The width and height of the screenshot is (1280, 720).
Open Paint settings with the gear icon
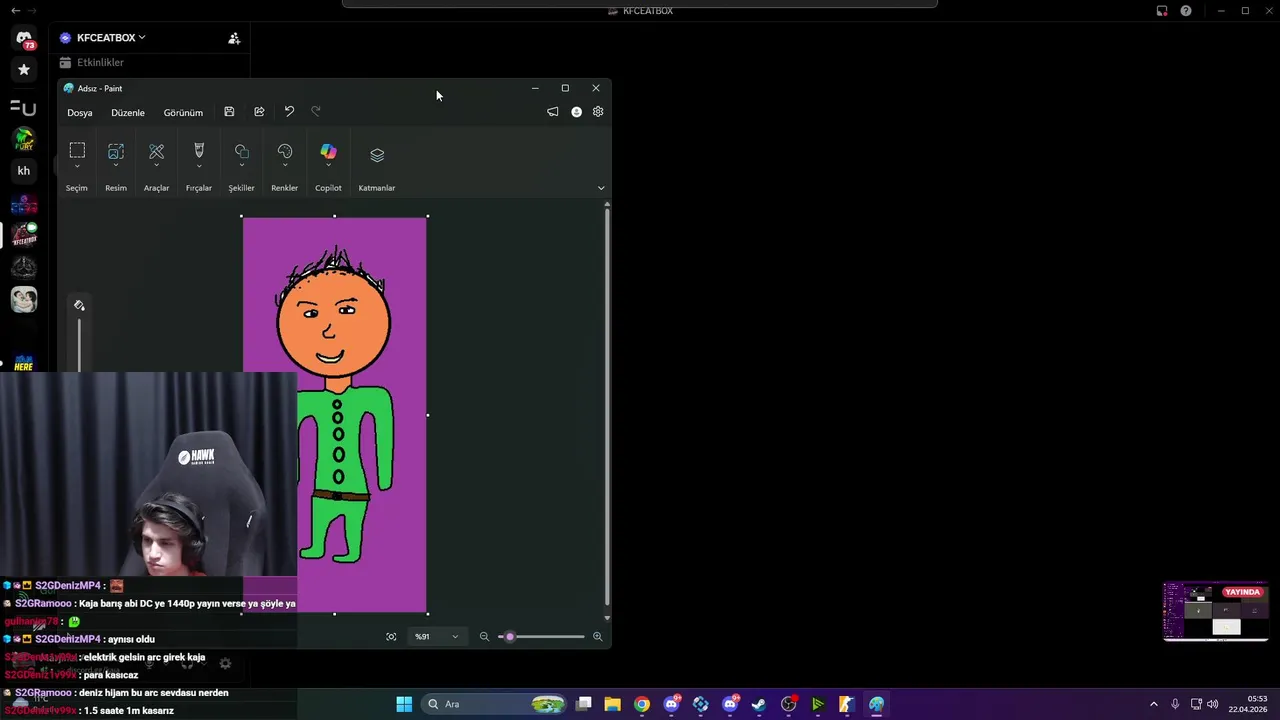click(598, 112)
